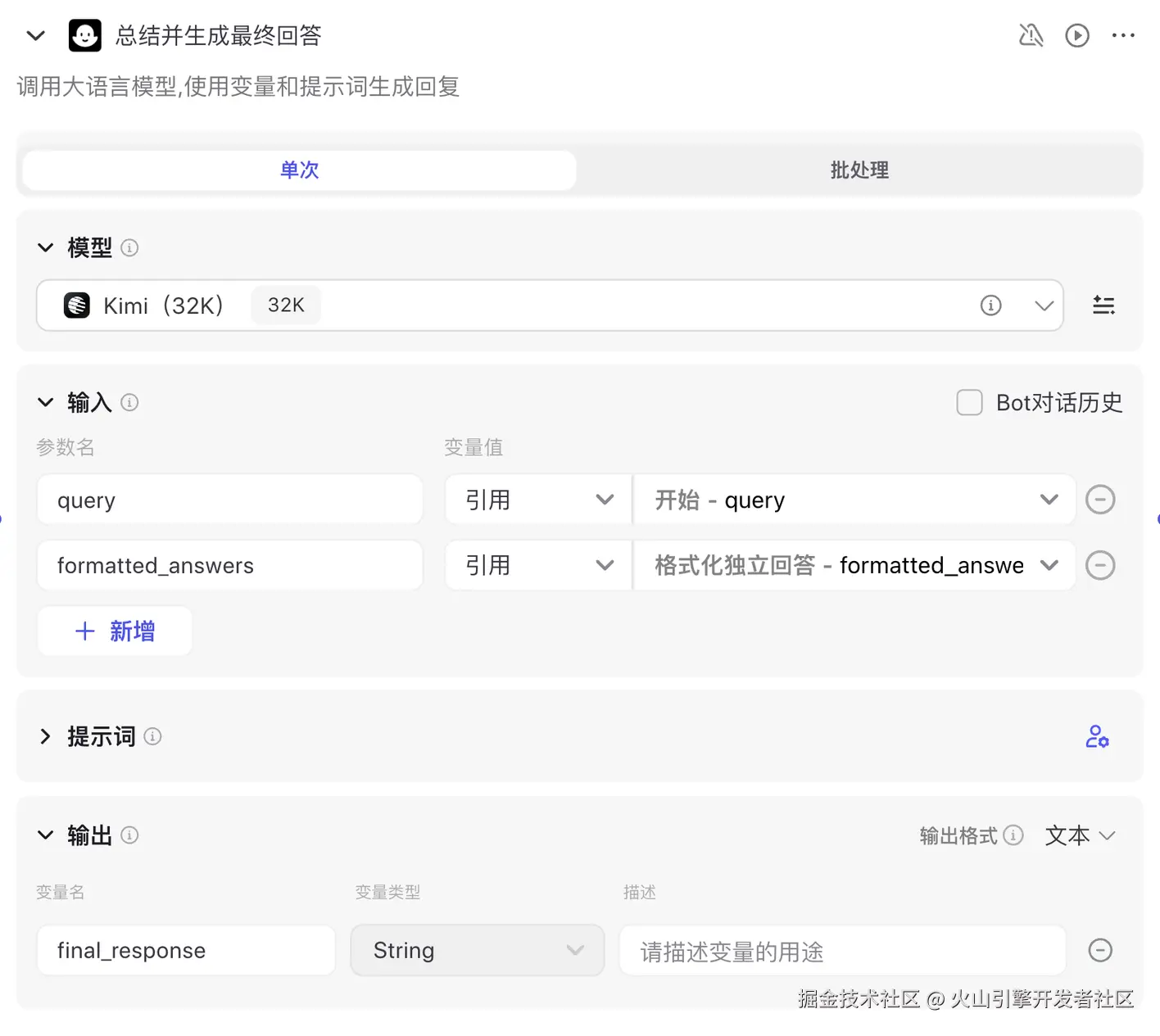Collapse the node panel with top chevron
The height and width of the screenshot is (1036, 1160).
(x=36, y=35)
